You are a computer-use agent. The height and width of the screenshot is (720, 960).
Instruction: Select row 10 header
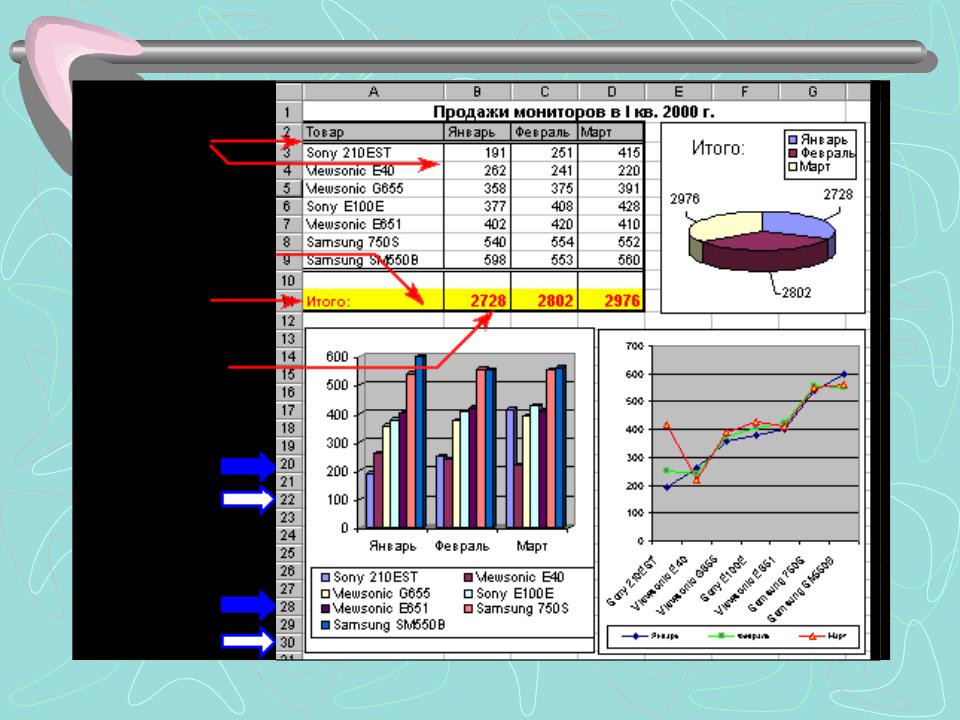[x=288, y=280]
